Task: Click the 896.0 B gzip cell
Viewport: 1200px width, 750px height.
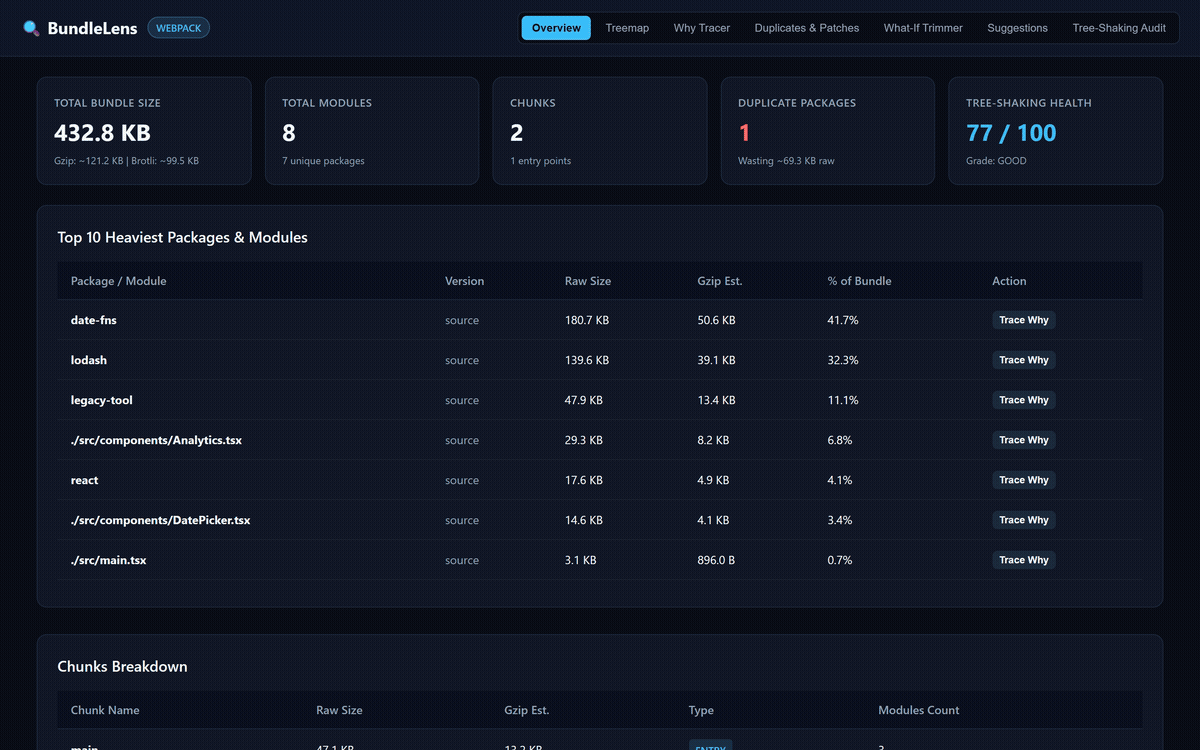Action: point(716,560)
